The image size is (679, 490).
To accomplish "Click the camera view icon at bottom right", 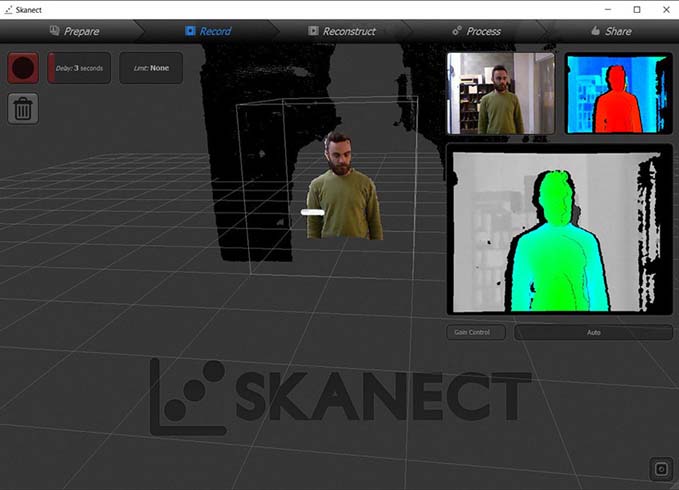I will (661, 469).
